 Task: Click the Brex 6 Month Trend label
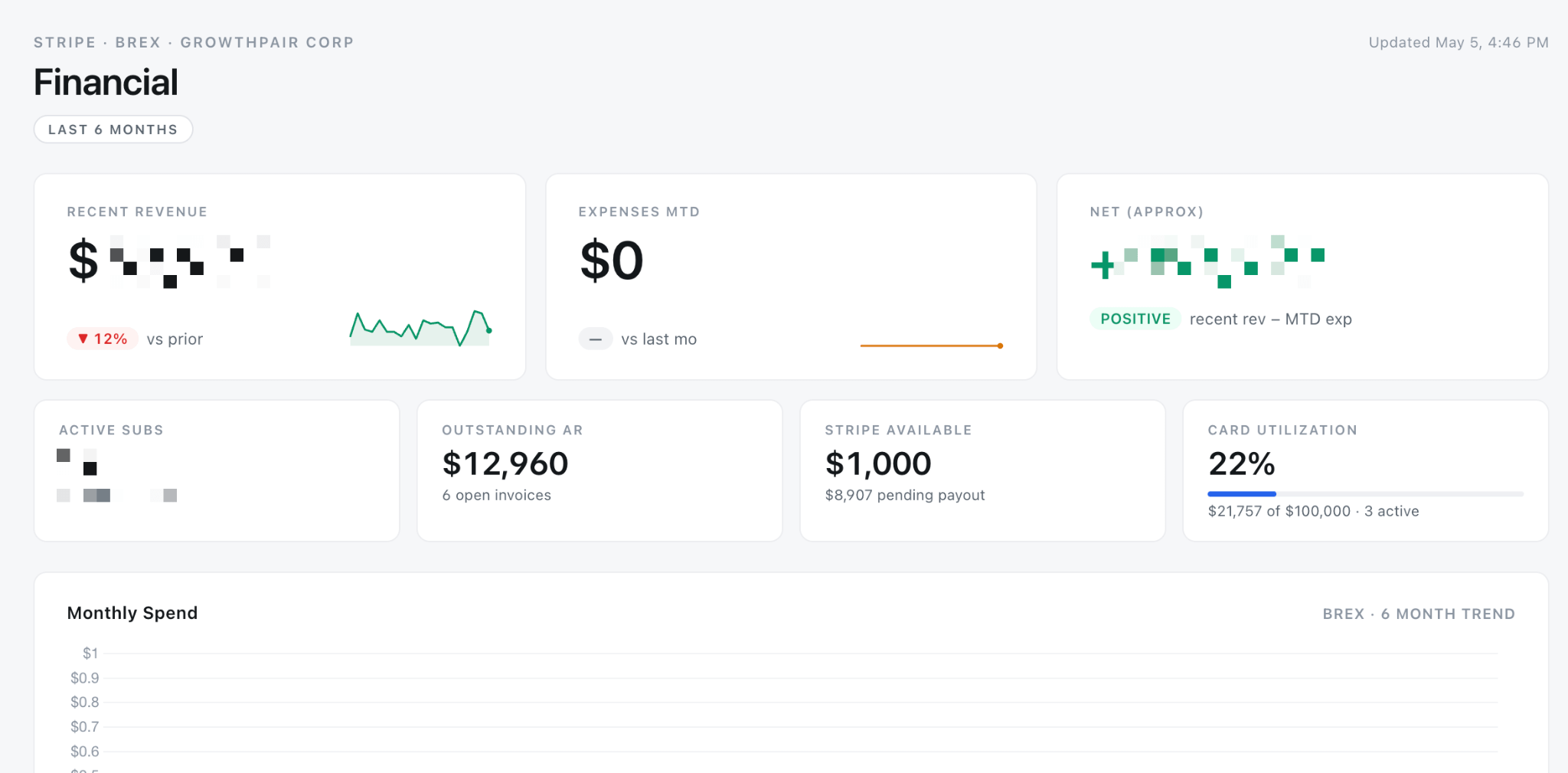coord(1419,614)
